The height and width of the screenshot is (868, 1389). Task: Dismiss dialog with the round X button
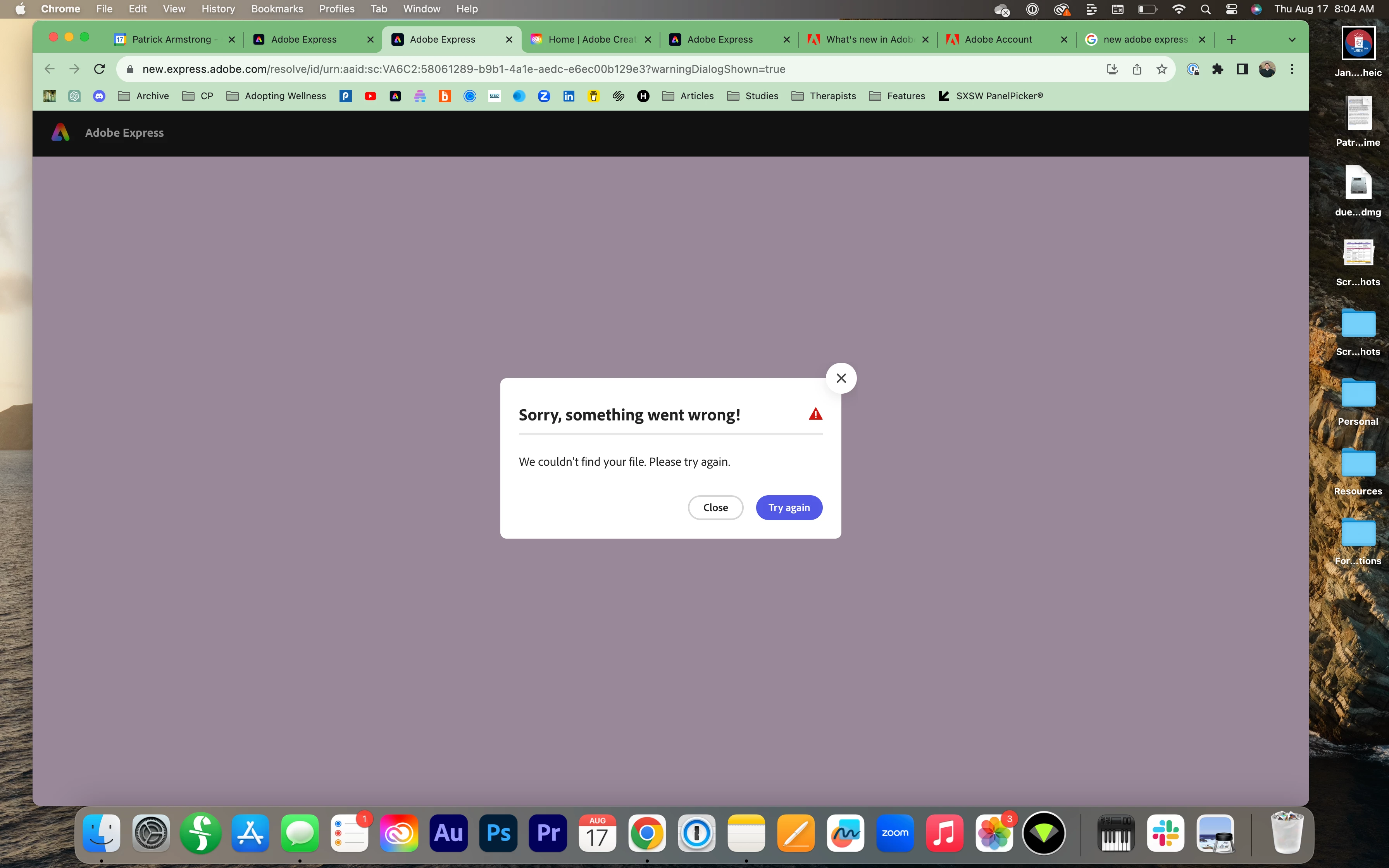841,378
